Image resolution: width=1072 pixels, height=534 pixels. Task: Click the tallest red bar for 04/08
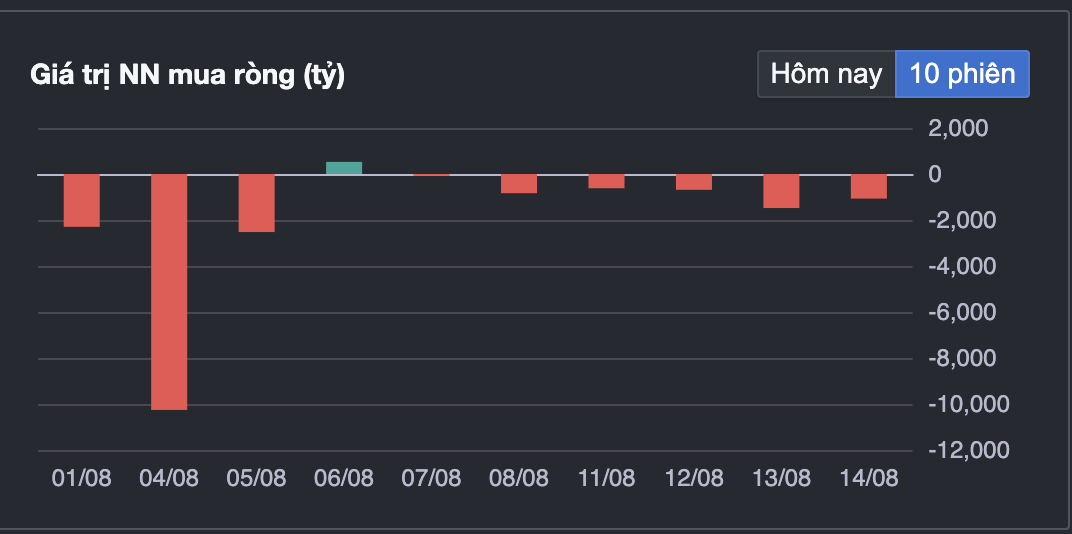[x=169, y=292]
